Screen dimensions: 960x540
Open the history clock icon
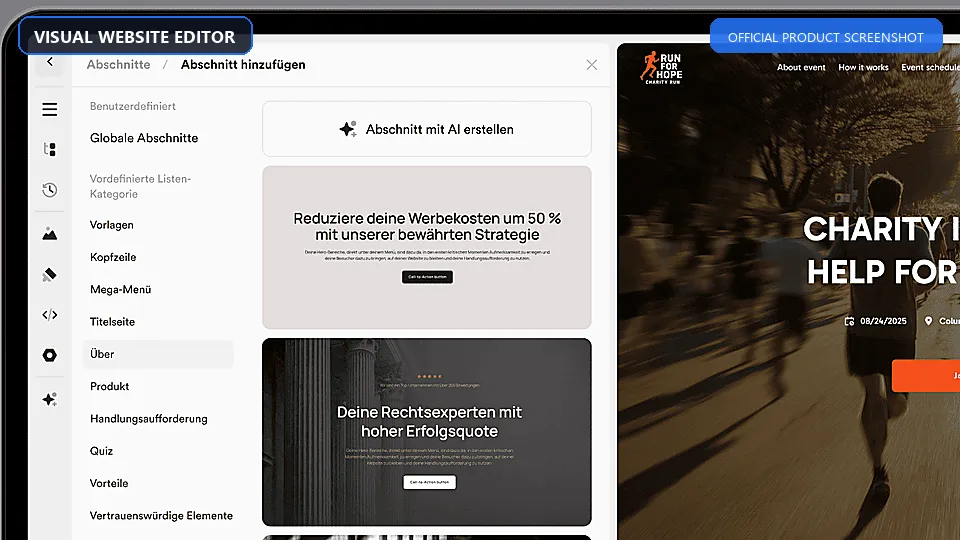[50, 190]
